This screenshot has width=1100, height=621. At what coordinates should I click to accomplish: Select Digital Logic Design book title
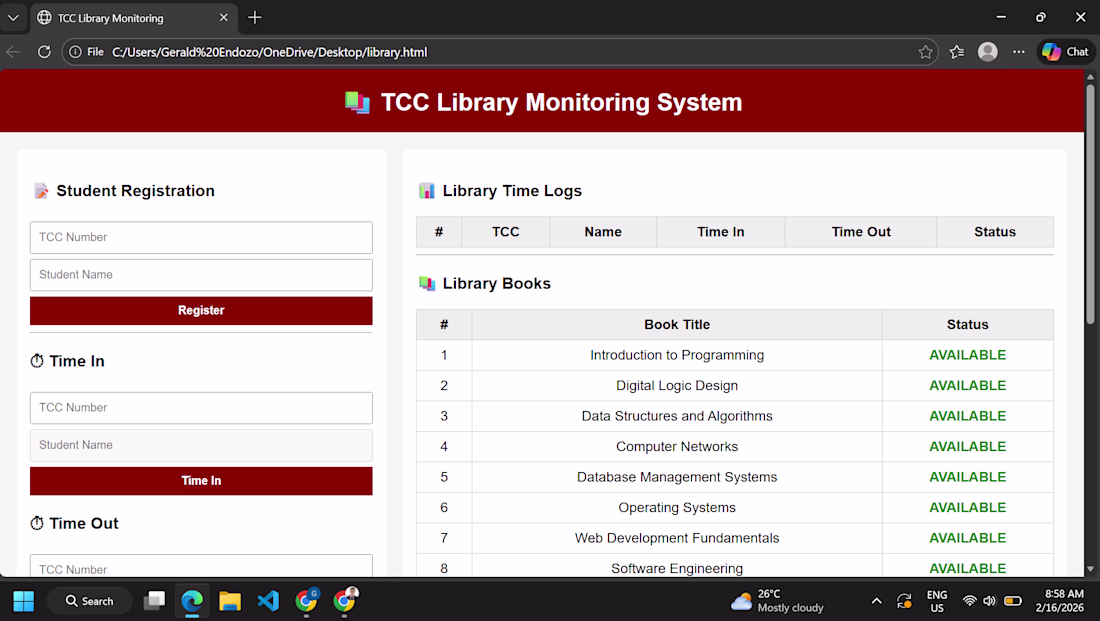[x=677, y=386]
